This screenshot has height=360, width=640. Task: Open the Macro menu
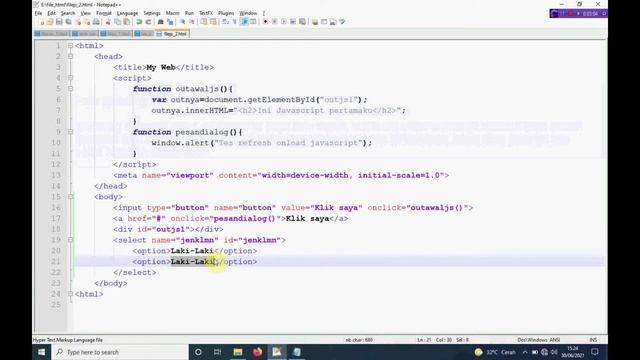173,13
